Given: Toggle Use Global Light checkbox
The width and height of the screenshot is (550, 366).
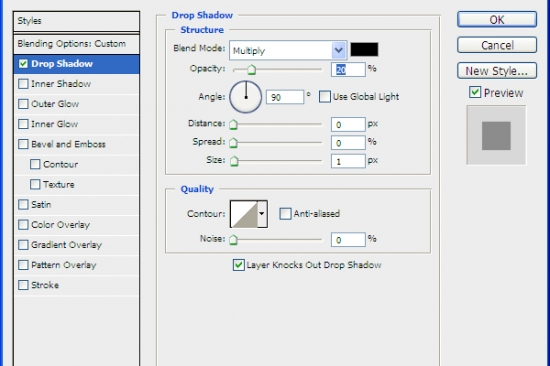Looking at the screenshot, I should 325,97.
